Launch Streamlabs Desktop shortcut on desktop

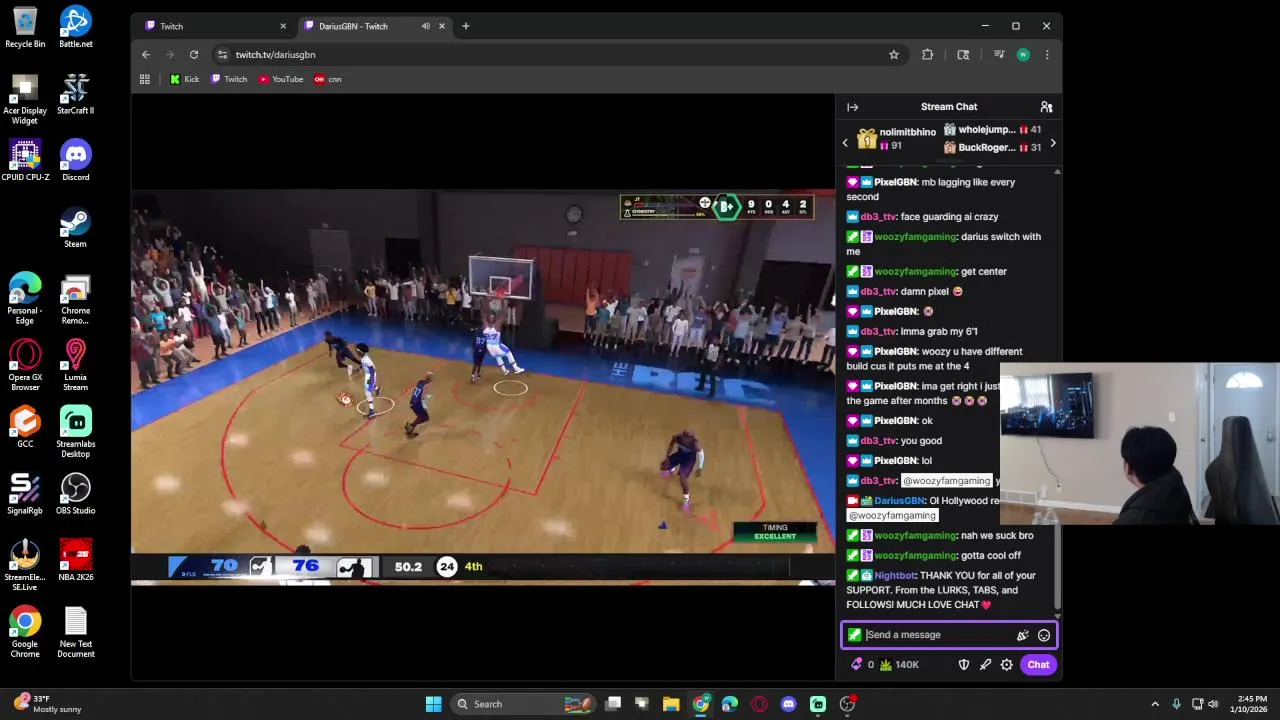[75, 432]
